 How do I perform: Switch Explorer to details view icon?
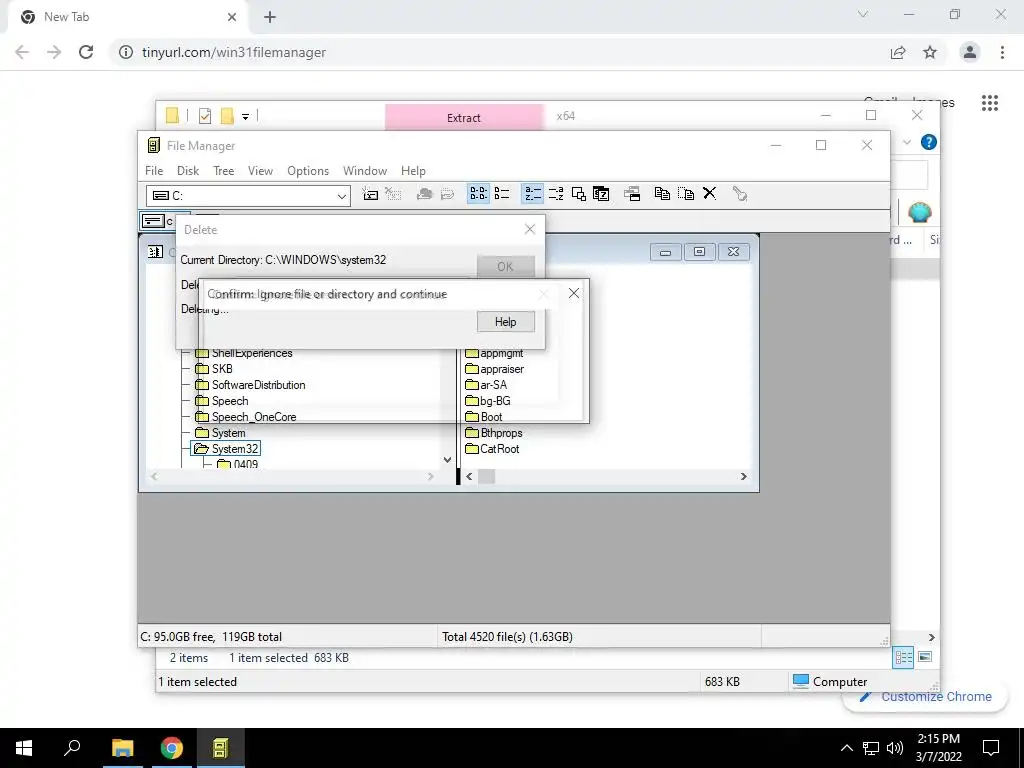click(x=903, y=658)
